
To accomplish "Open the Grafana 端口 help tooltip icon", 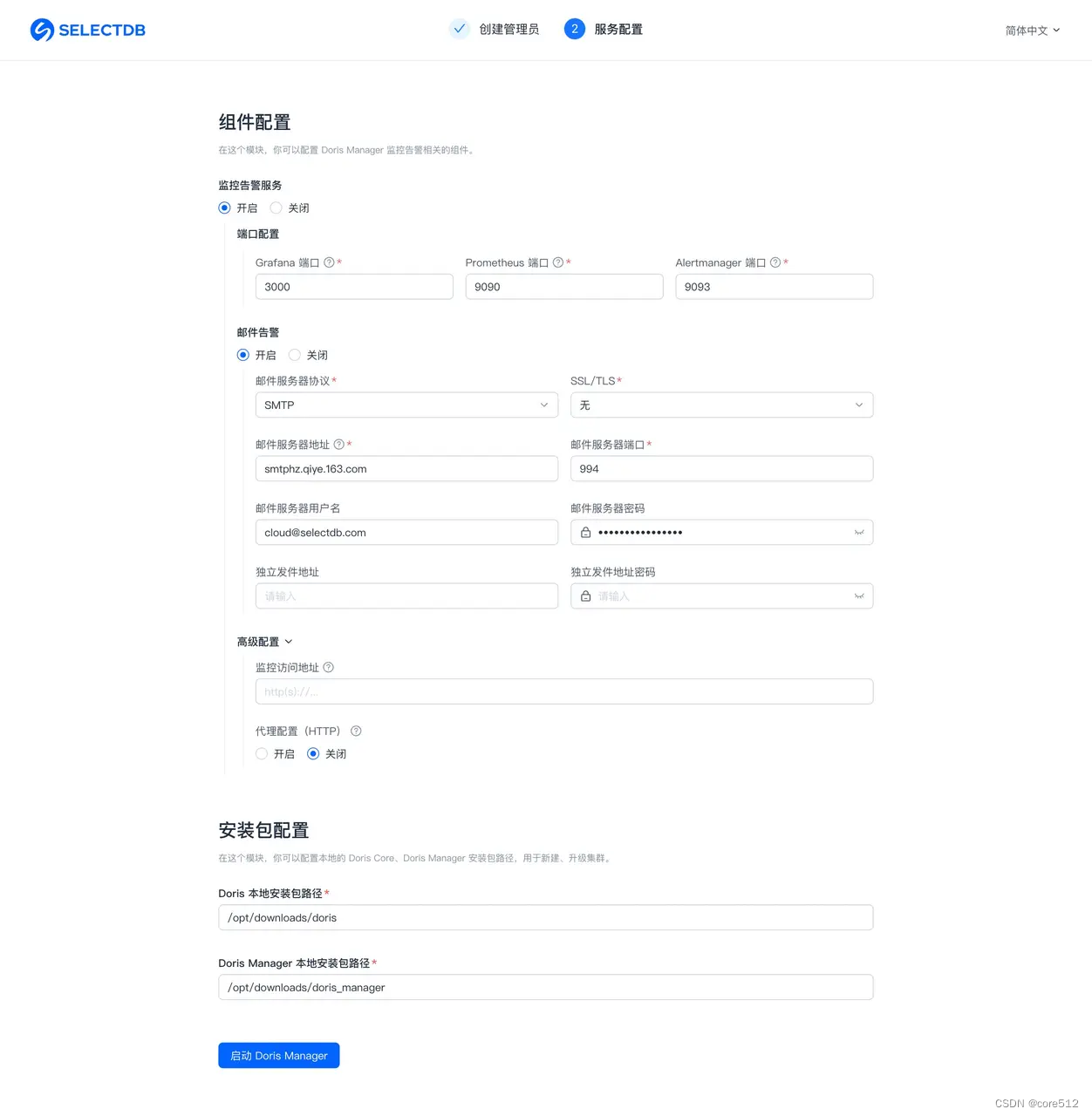I will pos(328,262).
